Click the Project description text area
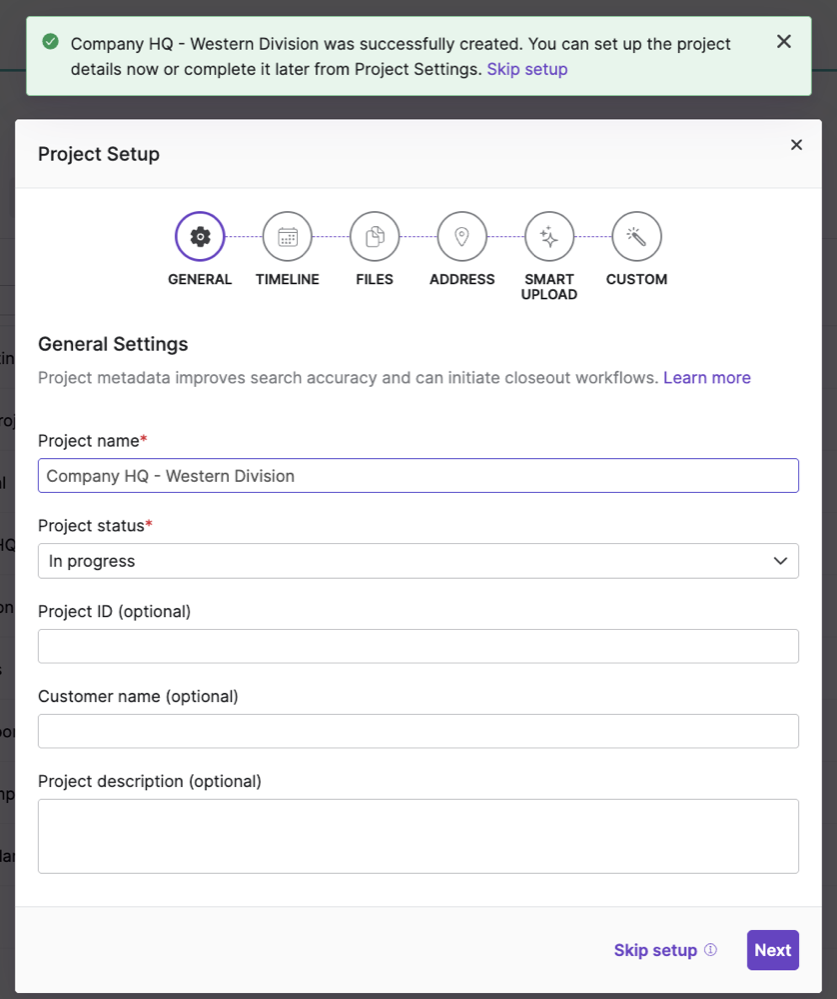This screenshot has width=837, height=999. pos(418,836)
